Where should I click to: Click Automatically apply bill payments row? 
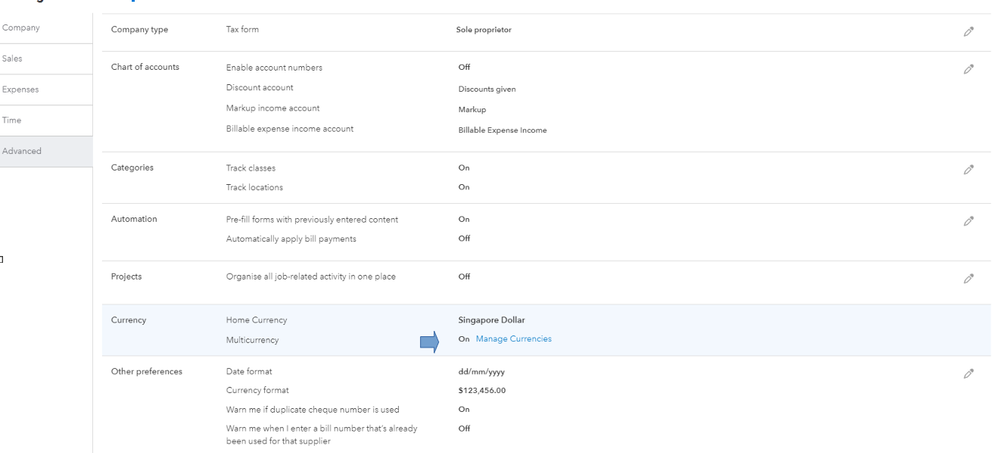coord(291,239)
